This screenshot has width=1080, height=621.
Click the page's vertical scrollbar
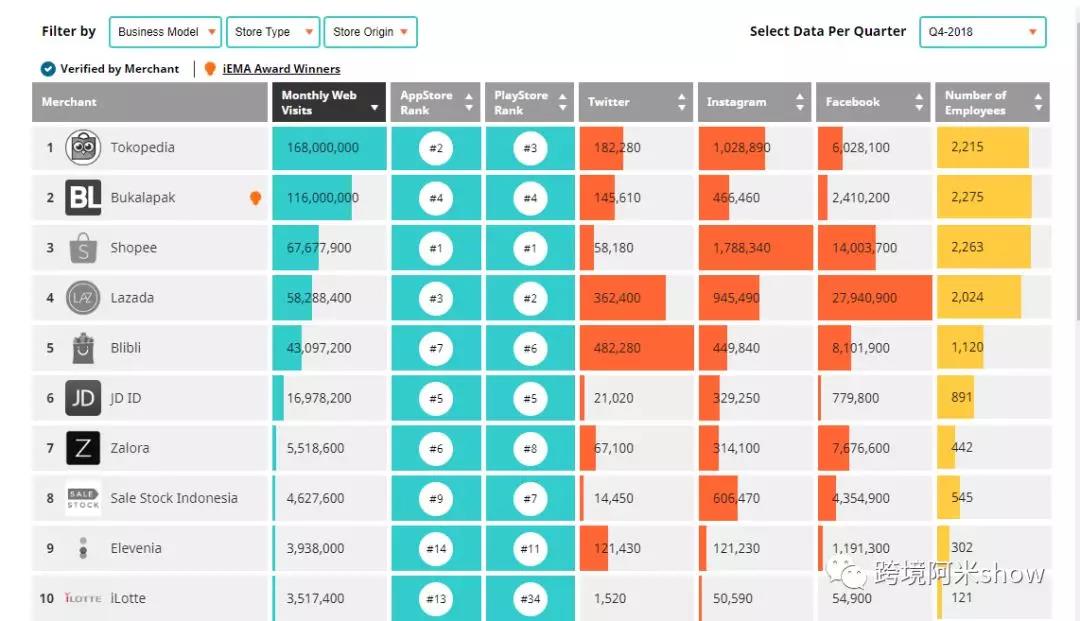(x=1074, y=200)
